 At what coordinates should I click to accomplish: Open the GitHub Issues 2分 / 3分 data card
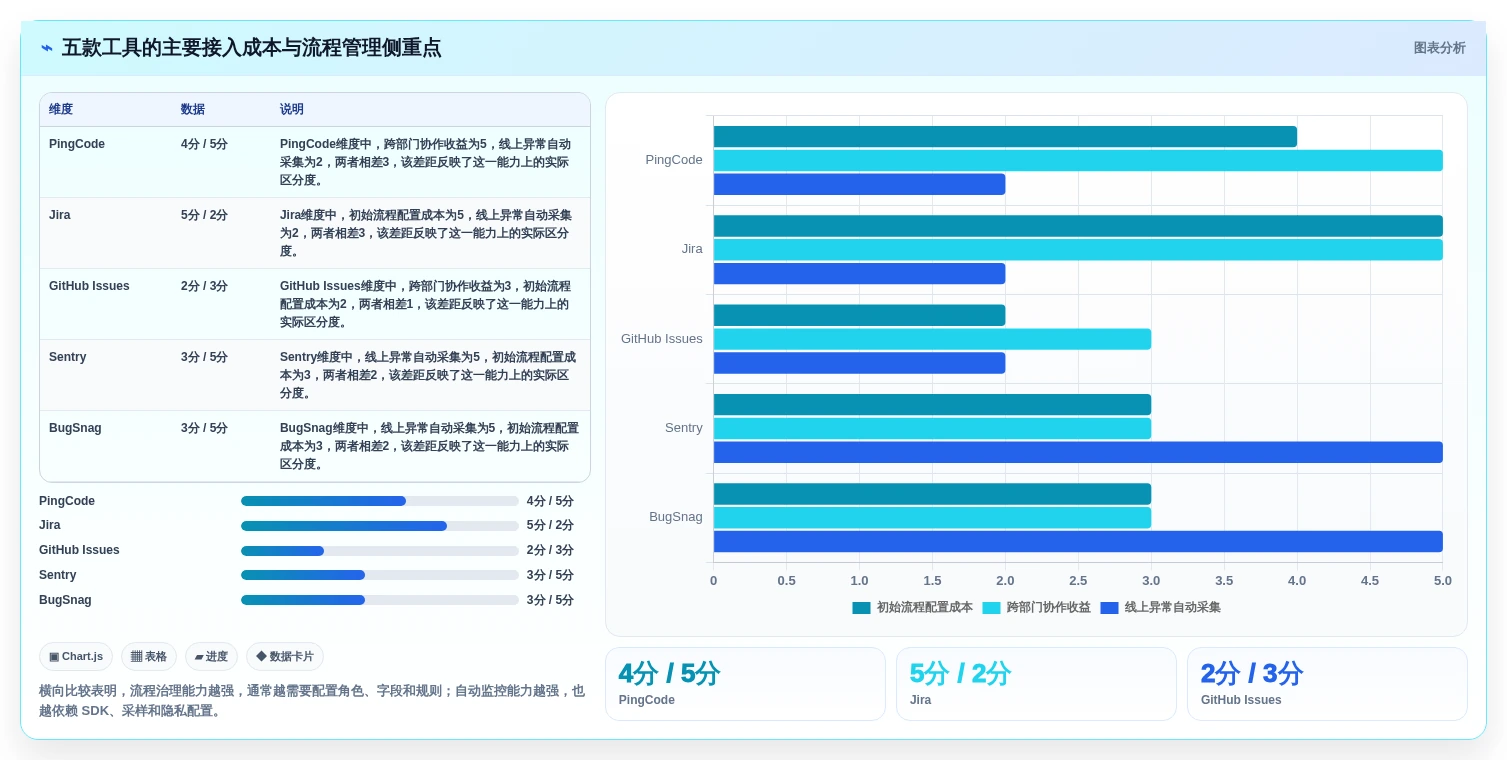coord(1327,684)
